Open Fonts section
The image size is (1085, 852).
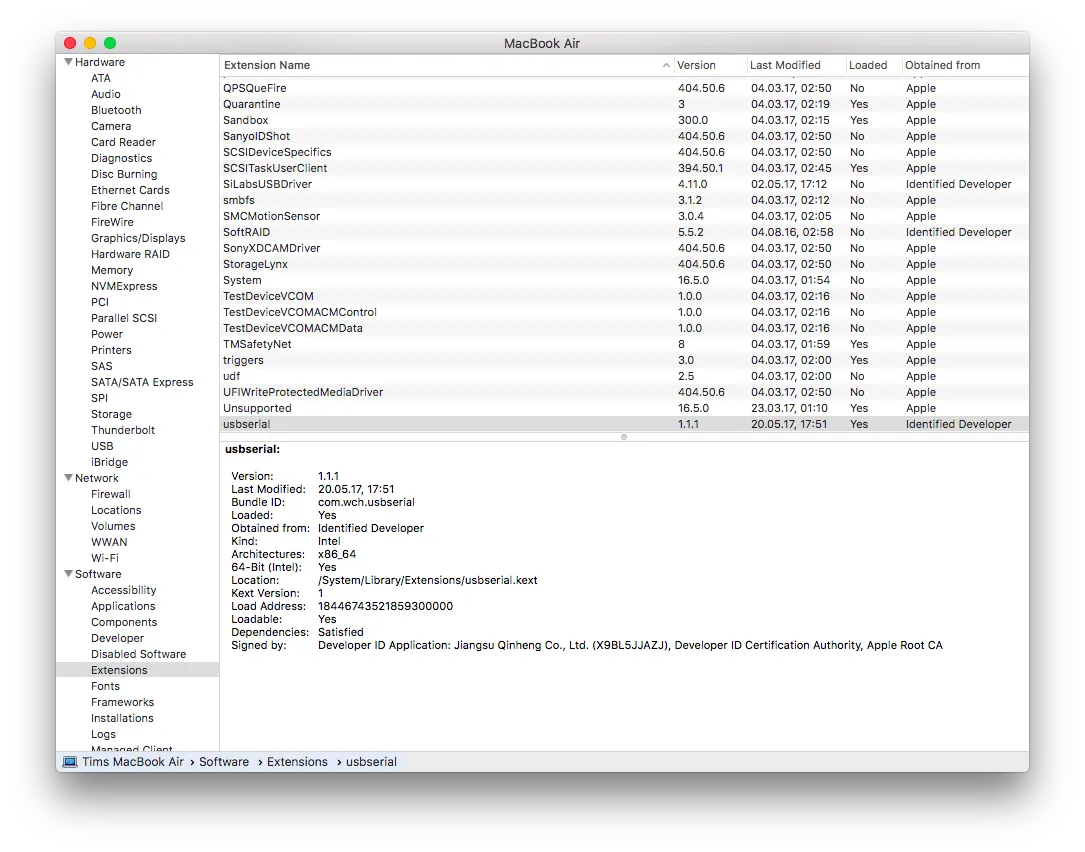pyautogui.click(x=105, y=686)
